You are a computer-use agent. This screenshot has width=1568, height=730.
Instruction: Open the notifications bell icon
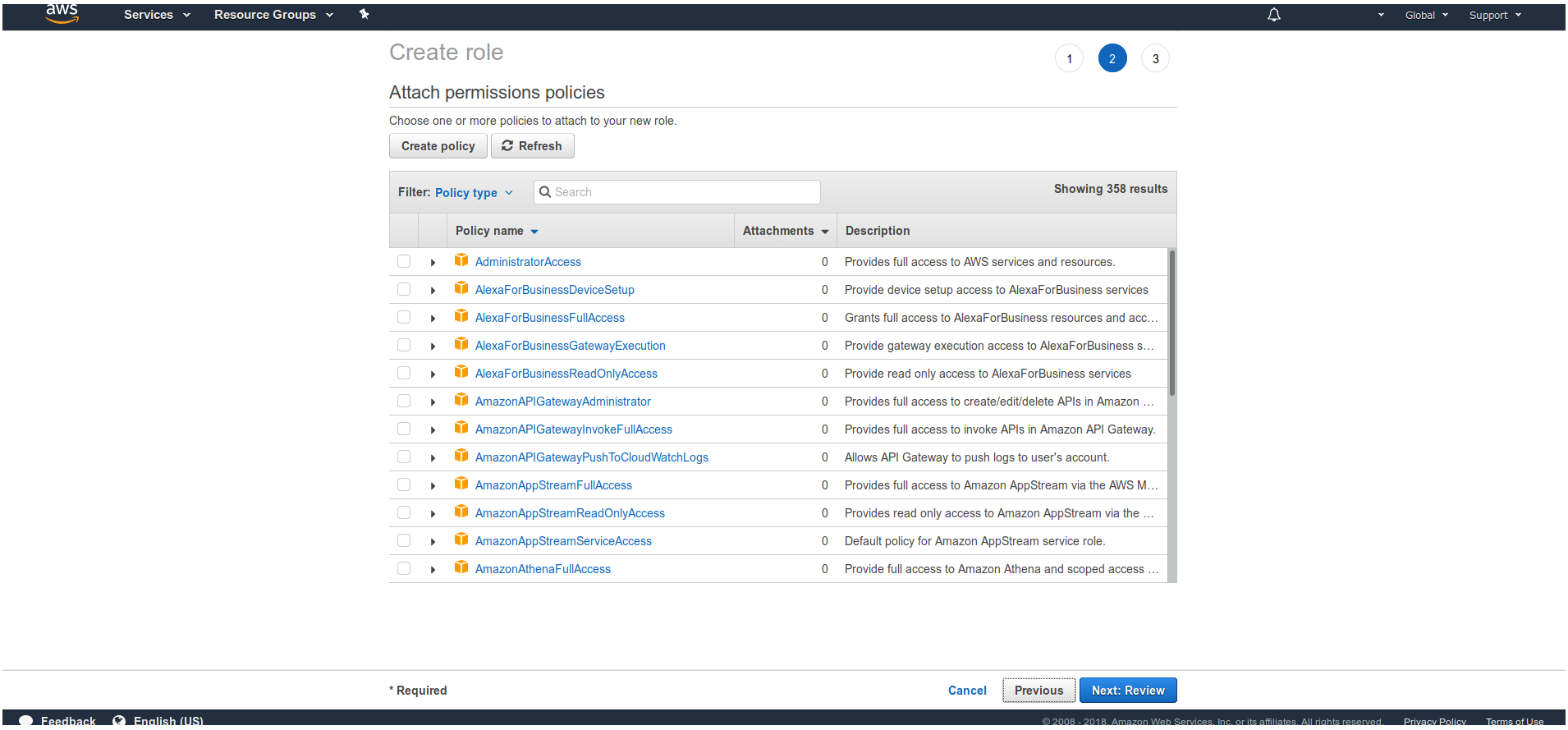[x=1273, y=15]
